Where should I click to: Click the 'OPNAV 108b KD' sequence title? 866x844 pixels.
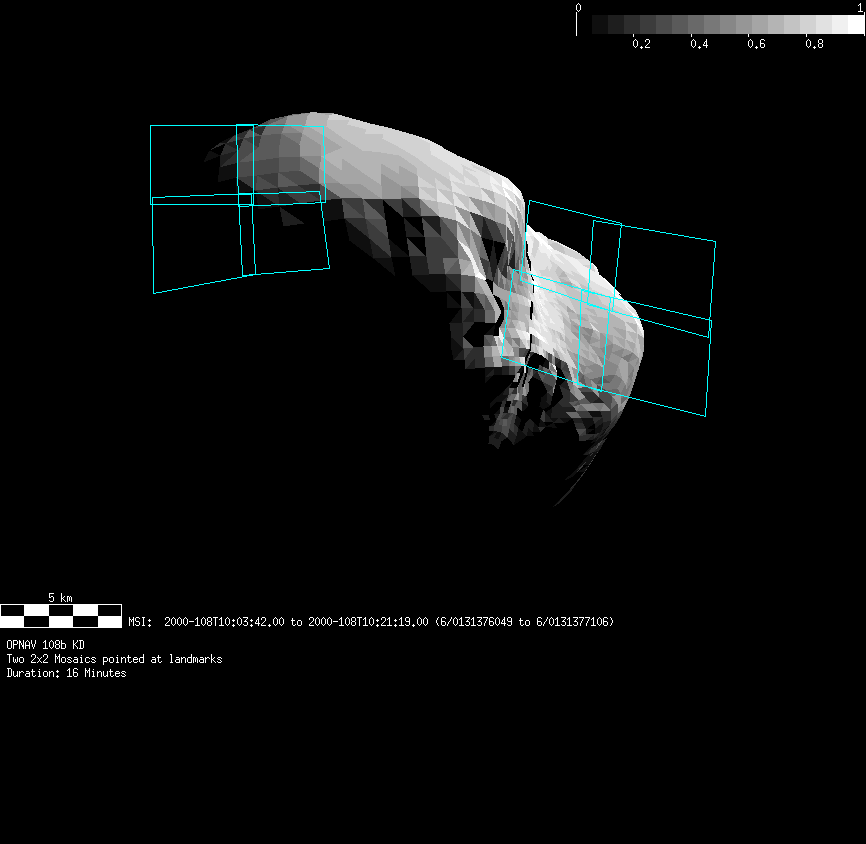(45, 645)
